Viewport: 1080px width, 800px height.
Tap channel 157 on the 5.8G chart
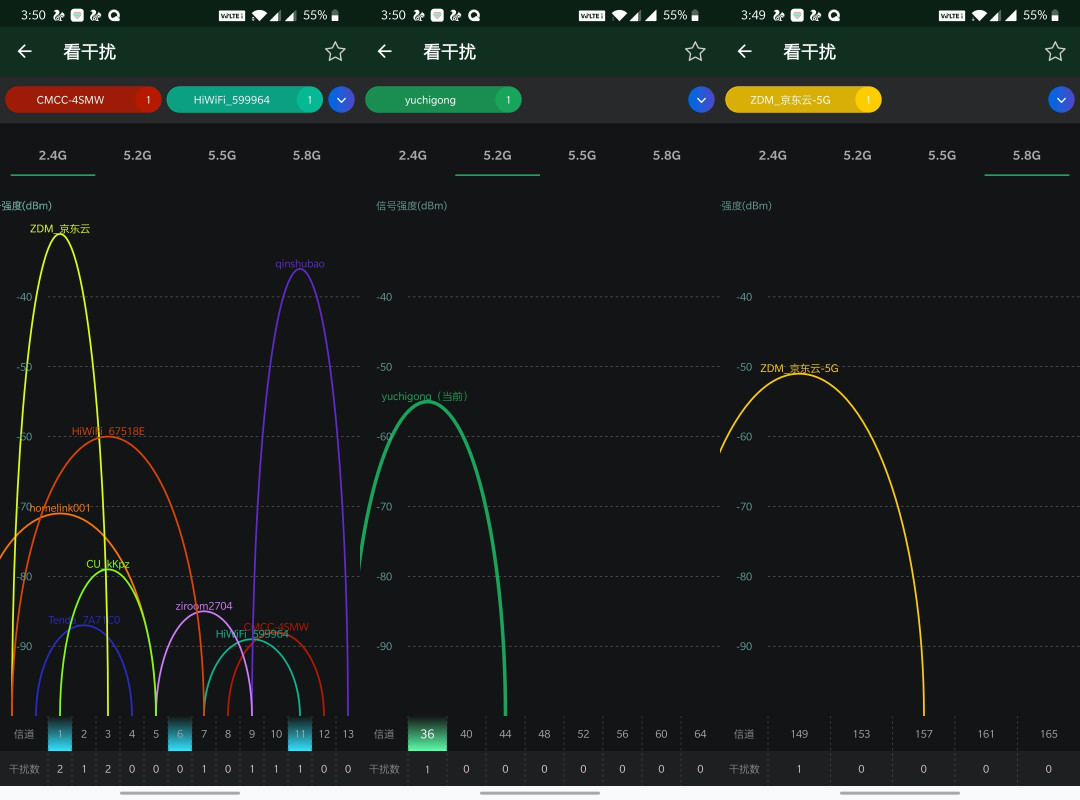(924, 734)
